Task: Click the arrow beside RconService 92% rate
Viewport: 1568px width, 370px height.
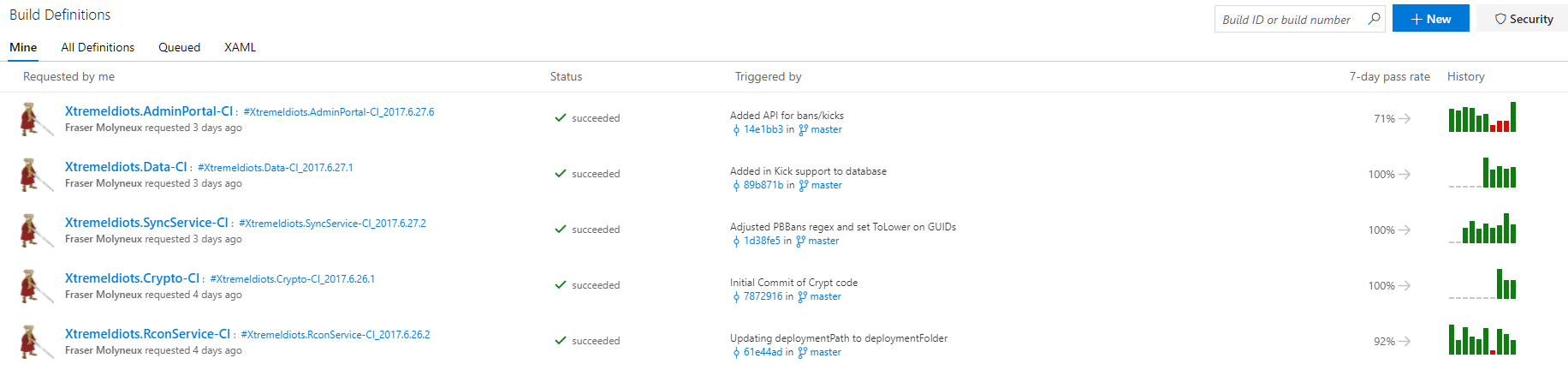Action: [1405, 342]
